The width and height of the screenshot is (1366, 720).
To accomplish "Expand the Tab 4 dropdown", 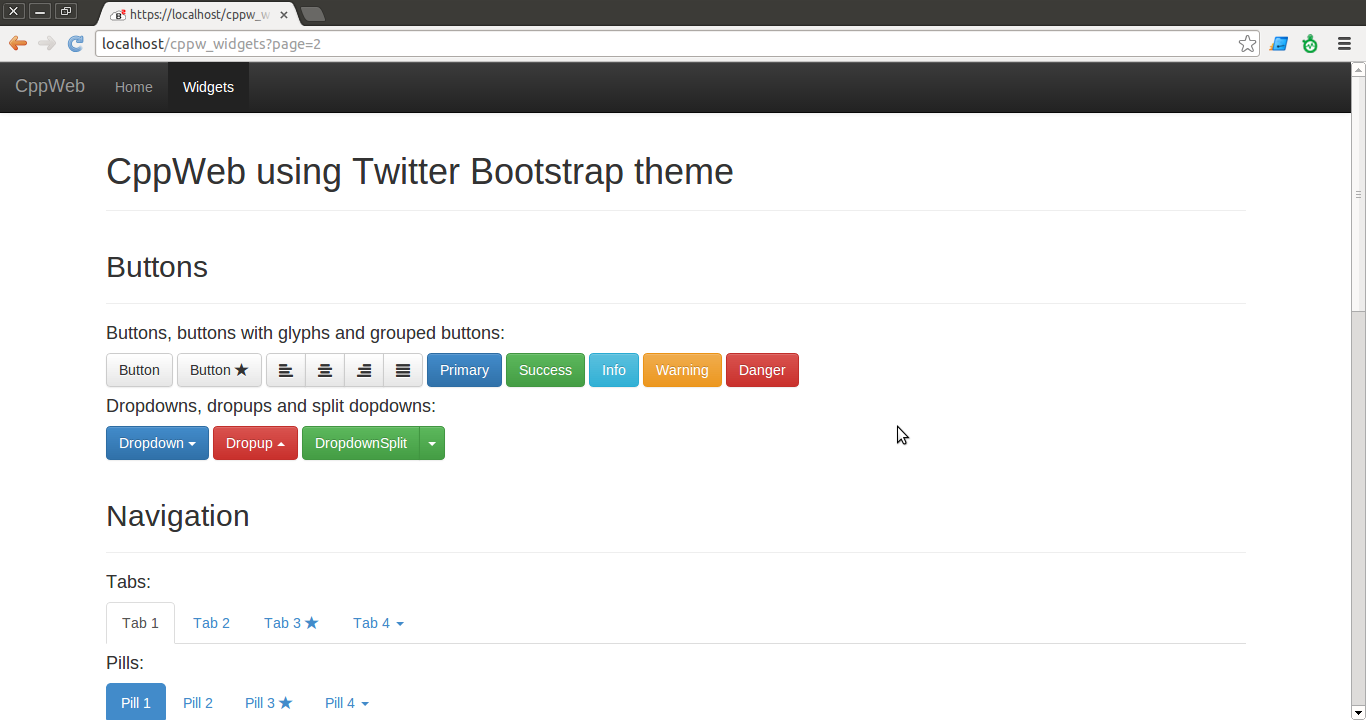I will [378, 623].
